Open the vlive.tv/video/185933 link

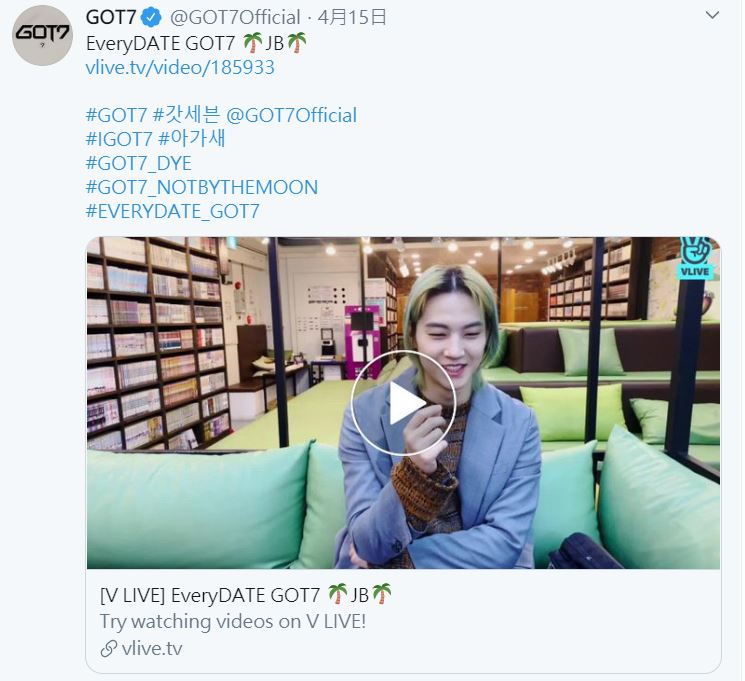[x=180, y=67]
